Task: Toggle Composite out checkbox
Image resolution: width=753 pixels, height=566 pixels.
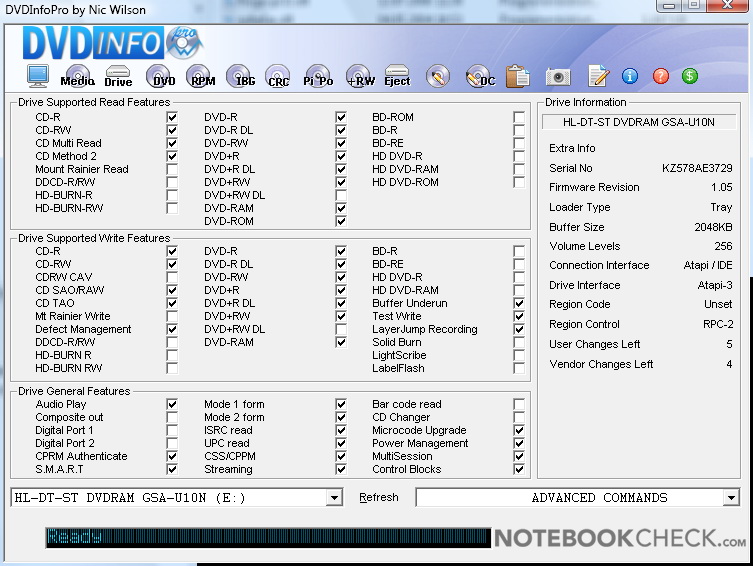Action: [172, 417]
